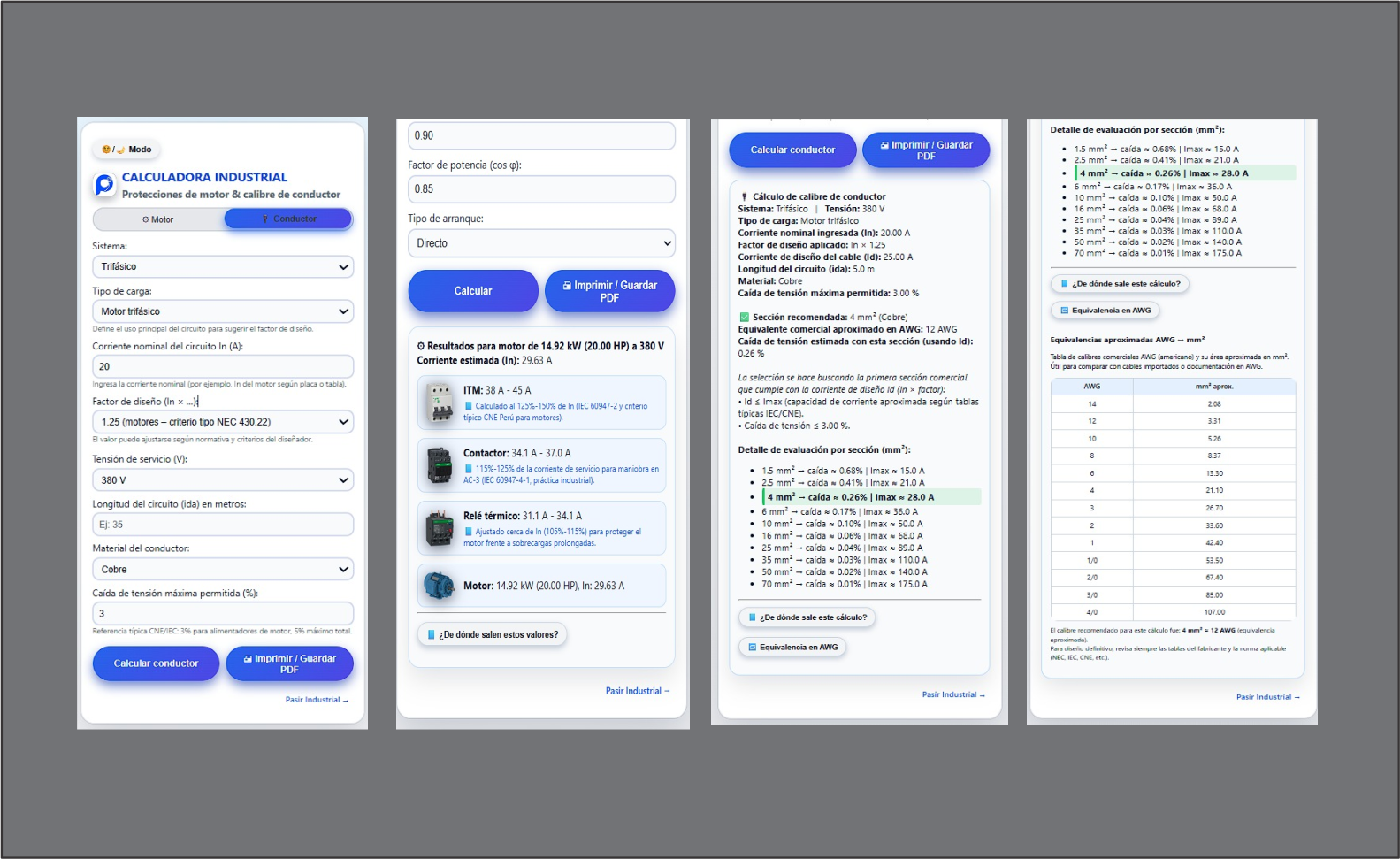This screenshot has width=1400, height=859.
Task: Click the Relé térmico device image
Action: 440,528
